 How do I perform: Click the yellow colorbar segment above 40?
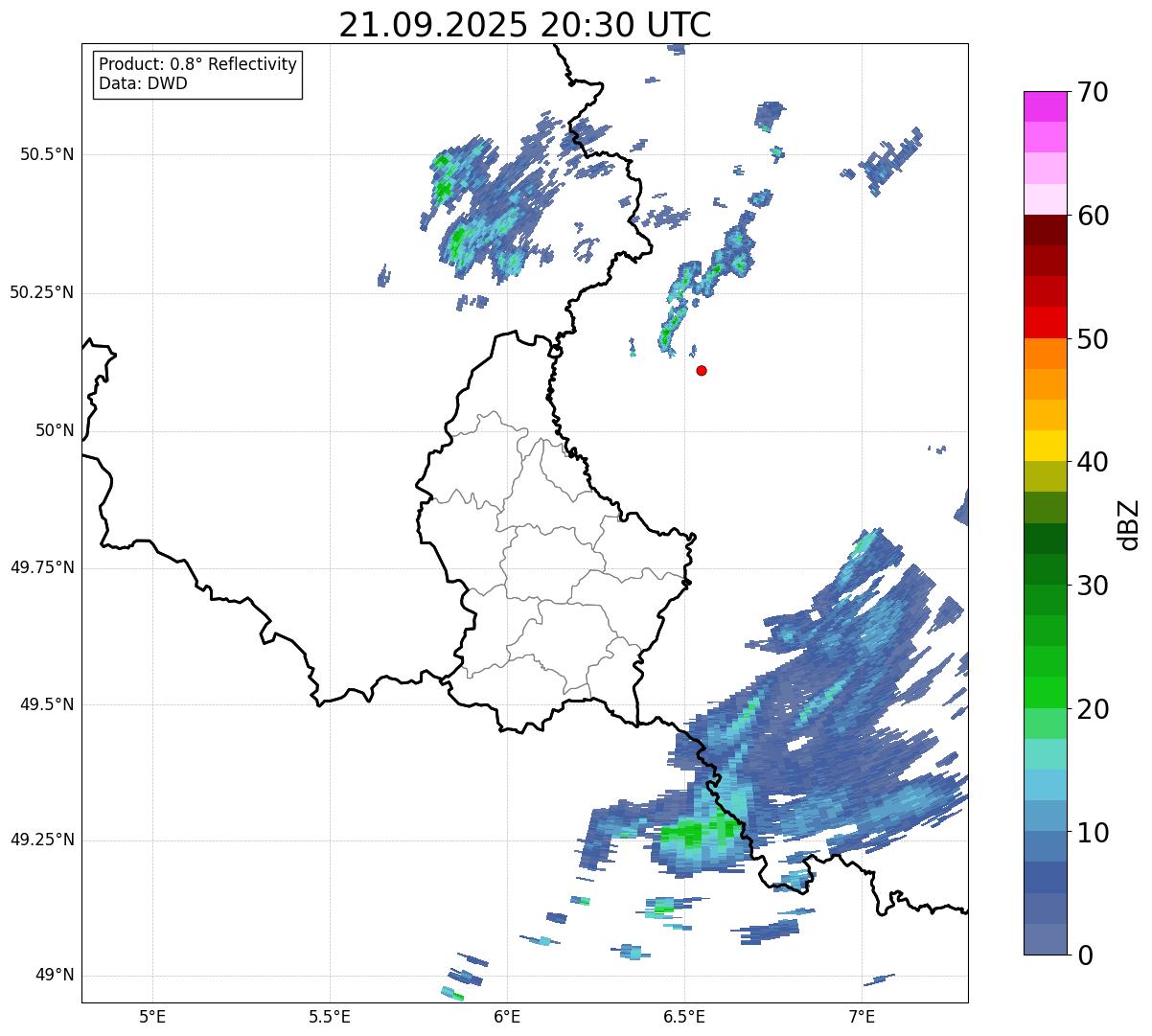point(1045,446)
